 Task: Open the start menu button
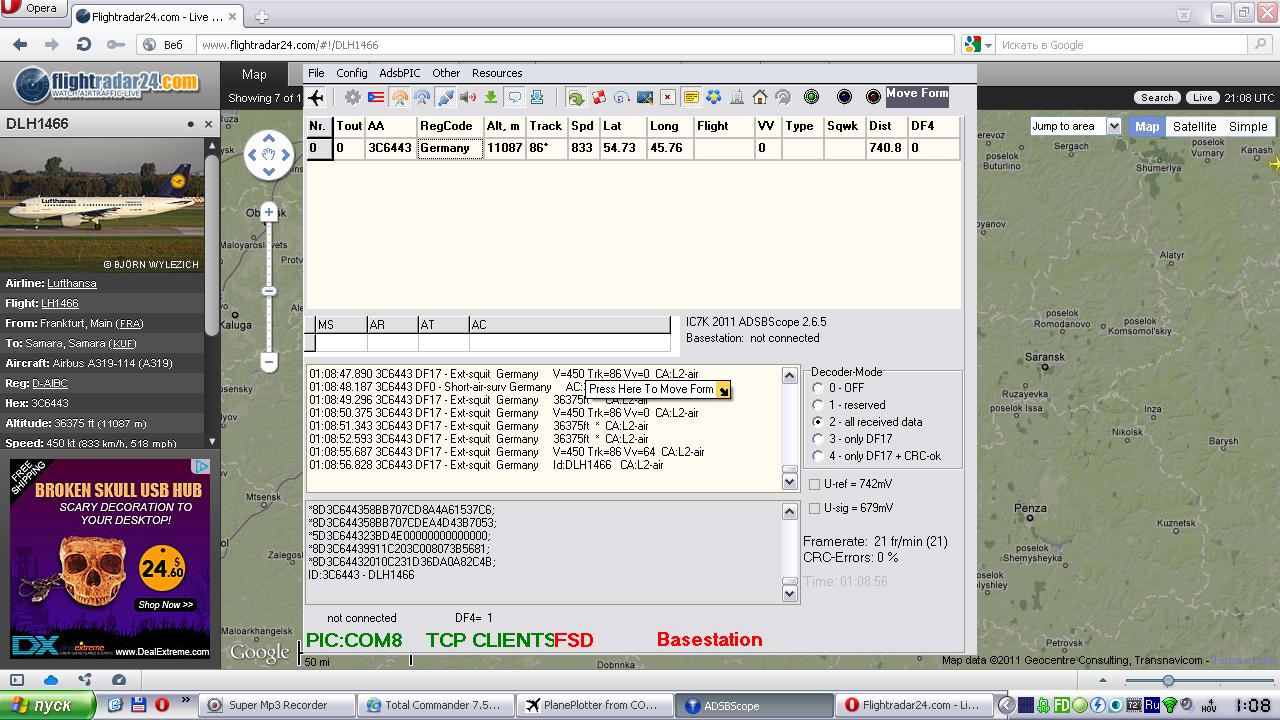[47, 705]
